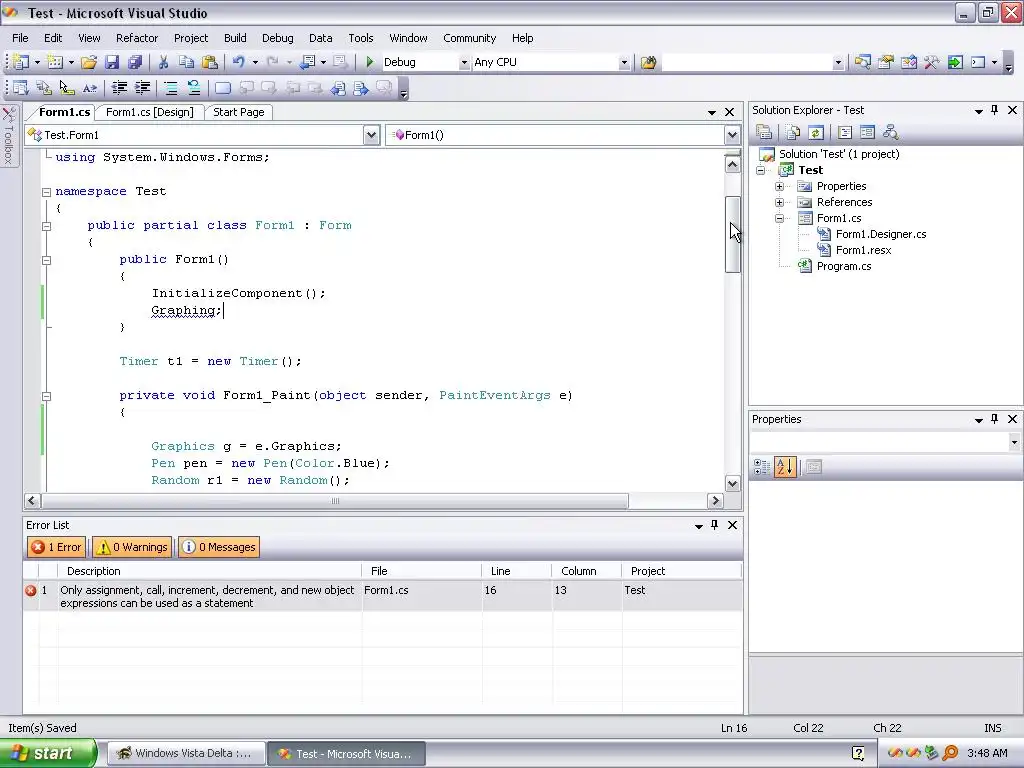Open the Find combo box dropdown arrow
Screen dimensions: 1024x768
[838, 63]
